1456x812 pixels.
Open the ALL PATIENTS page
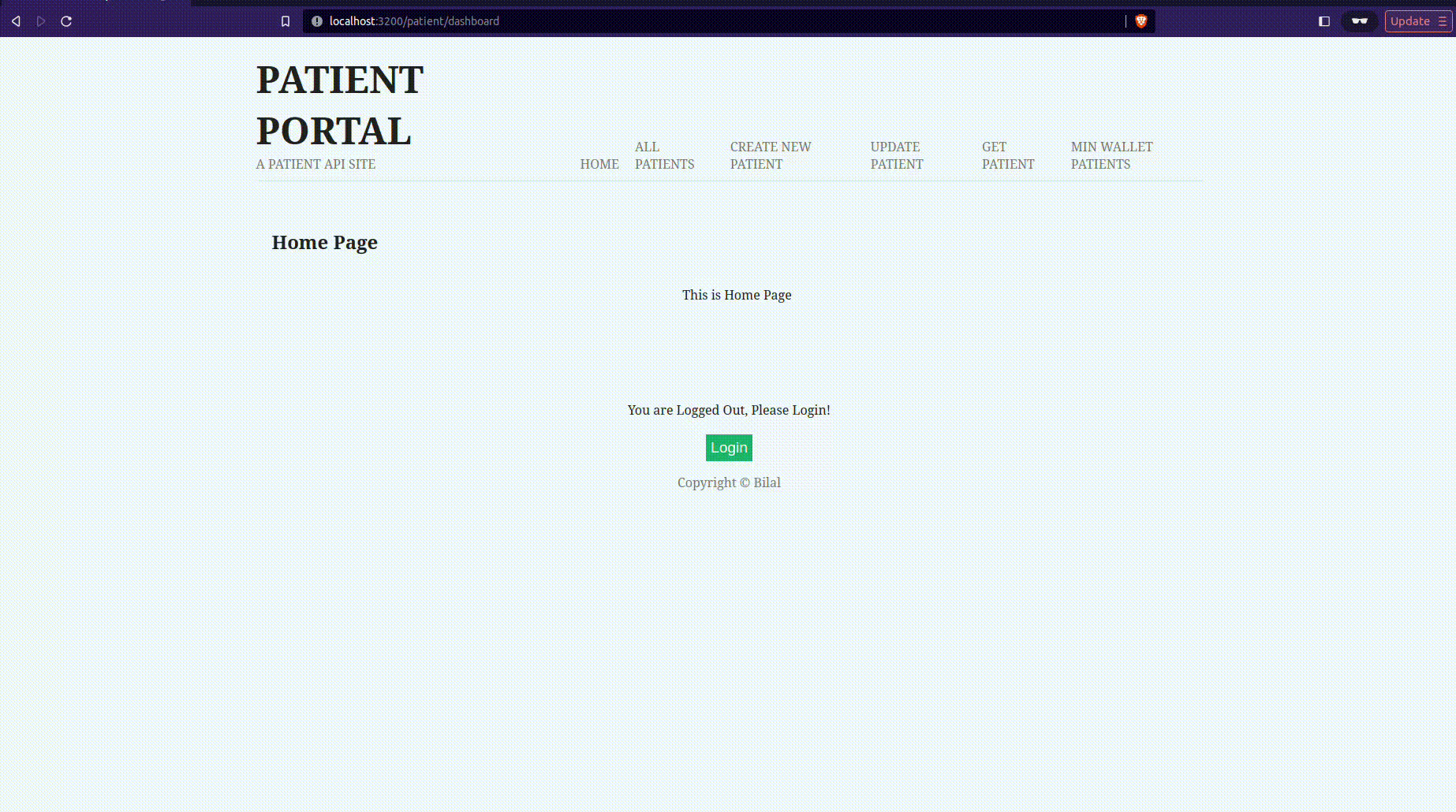(x=665, y=155)
